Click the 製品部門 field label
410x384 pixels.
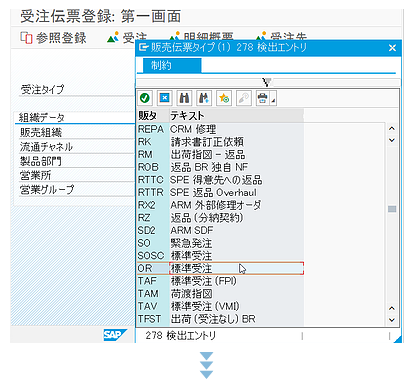(x=41, y=161)
